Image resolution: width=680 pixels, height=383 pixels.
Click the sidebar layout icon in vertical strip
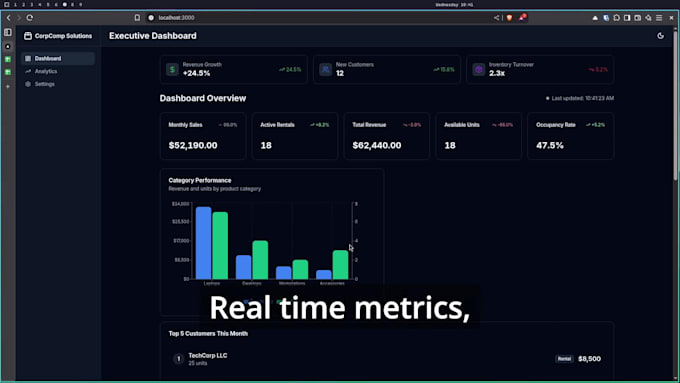point(8,33)
